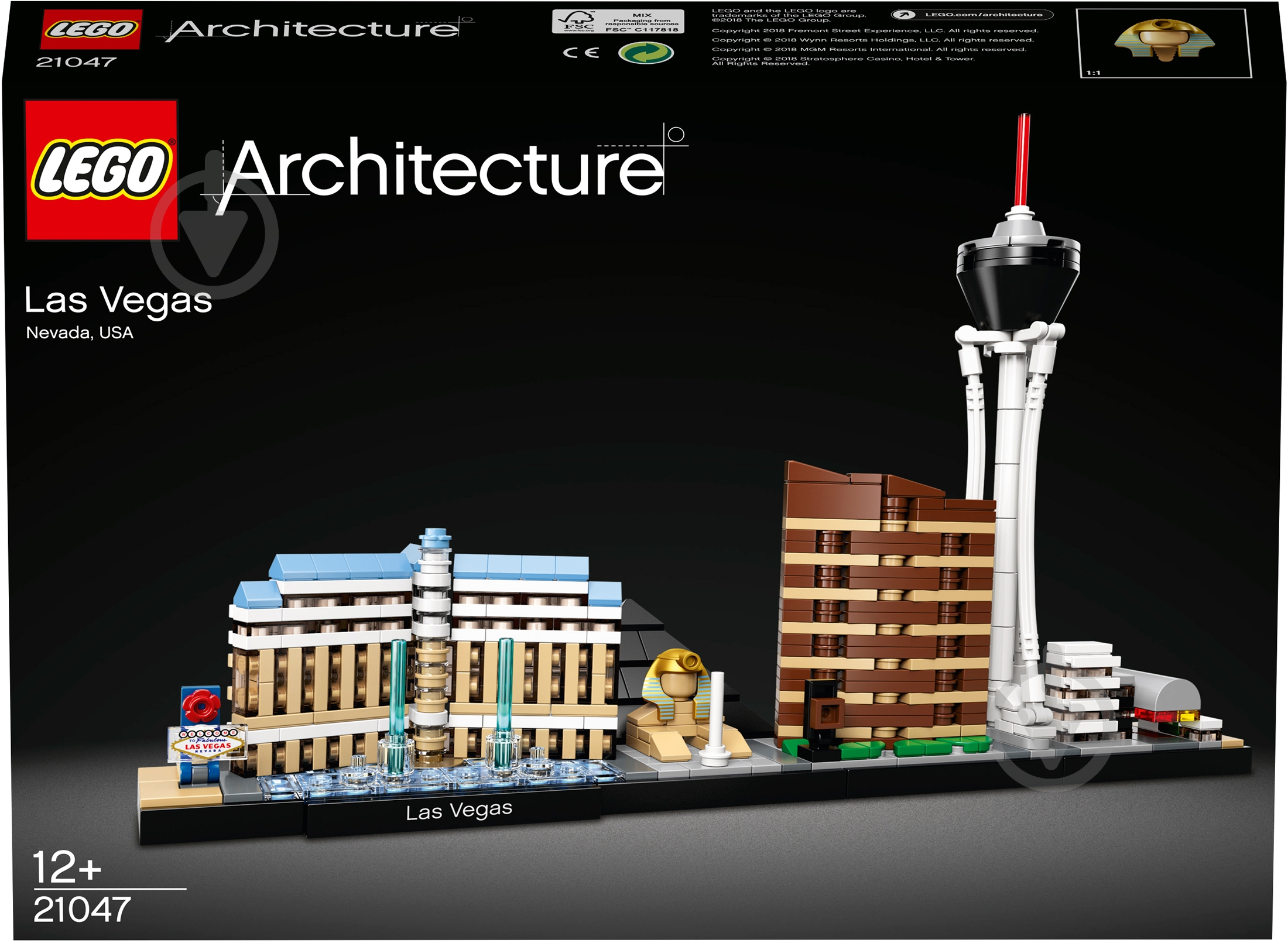Viewport: 1288px width, 943px height.
Task: Click the MGM Resorts copyright line
Action: click(x=869, y=50)
